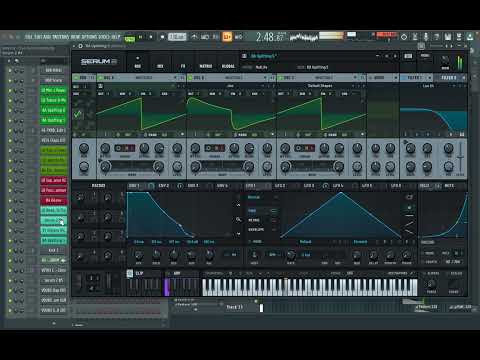Click the top LFO shape tool icon

pos(410,197)
